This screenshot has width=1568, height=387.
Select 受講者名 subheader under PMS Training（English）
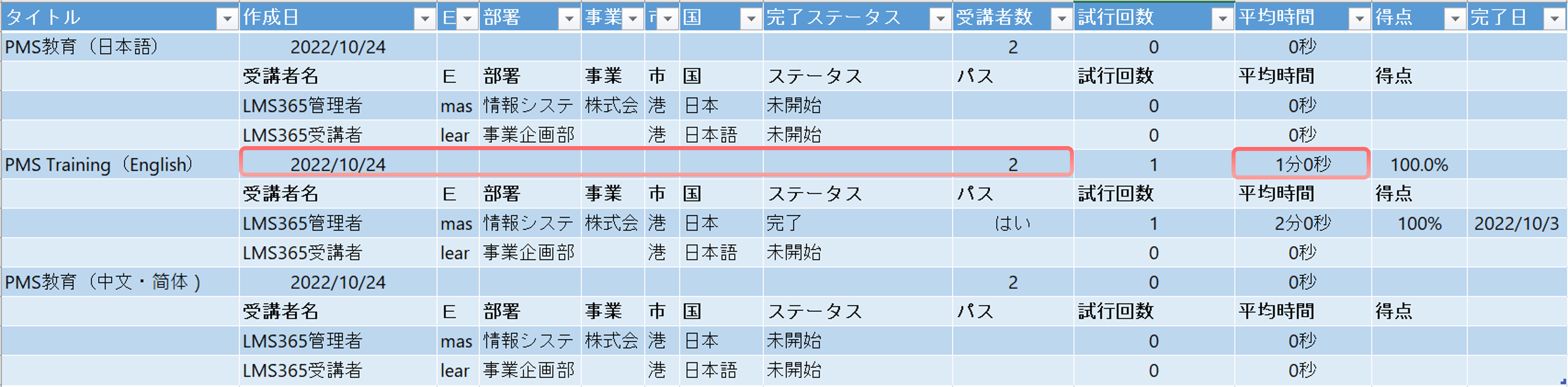(x=338, y=194)
